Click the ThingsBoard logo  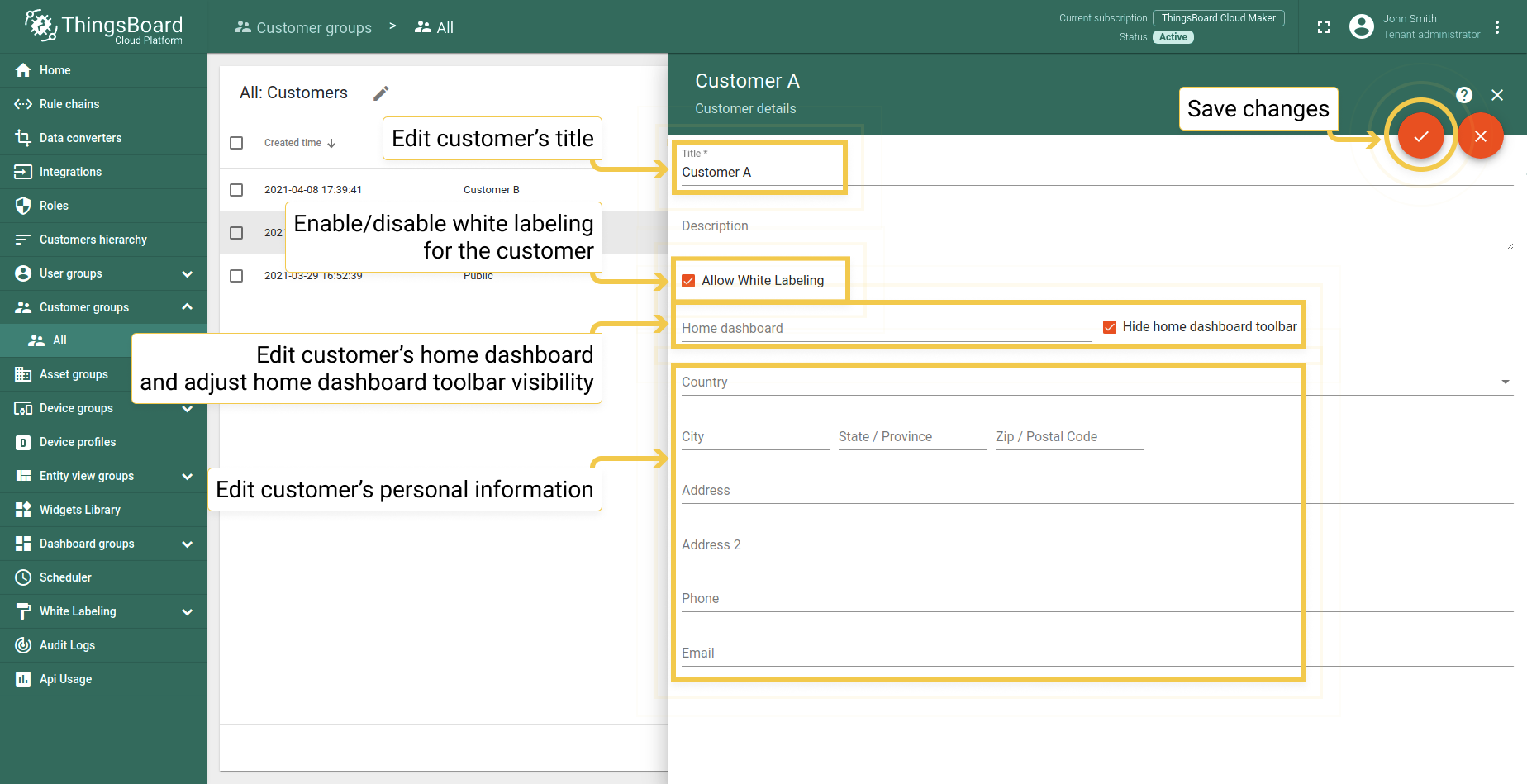[x=103, y=26]
